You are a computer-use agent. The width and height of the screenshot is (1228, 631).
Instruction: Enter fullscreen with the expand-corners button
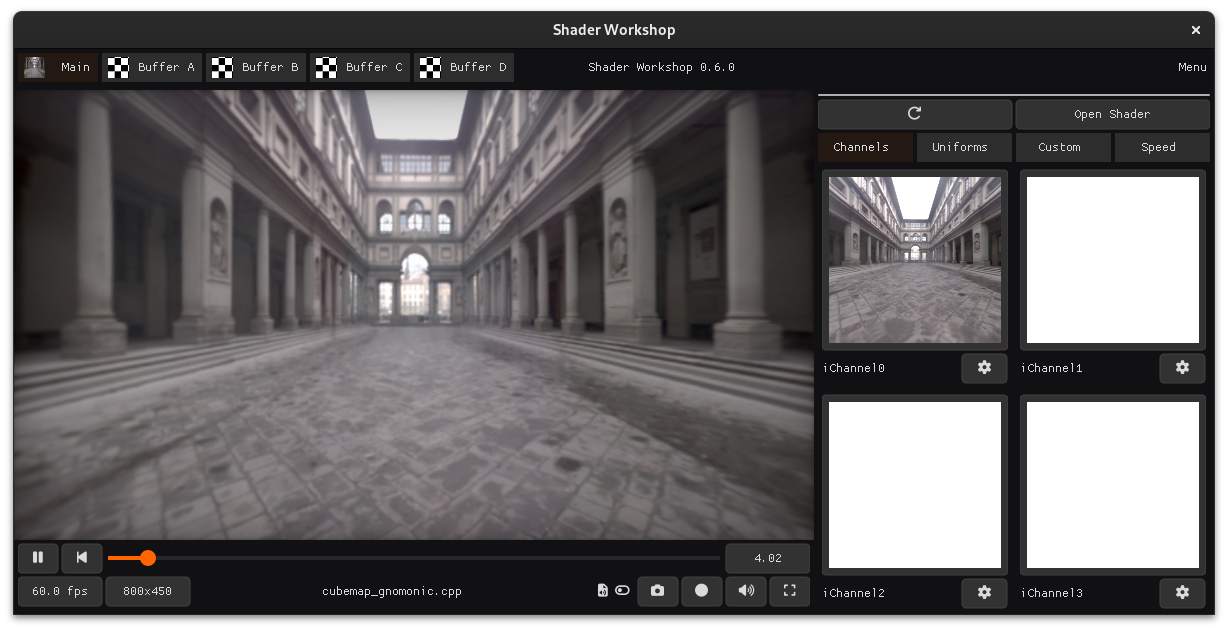coord(789,591)
